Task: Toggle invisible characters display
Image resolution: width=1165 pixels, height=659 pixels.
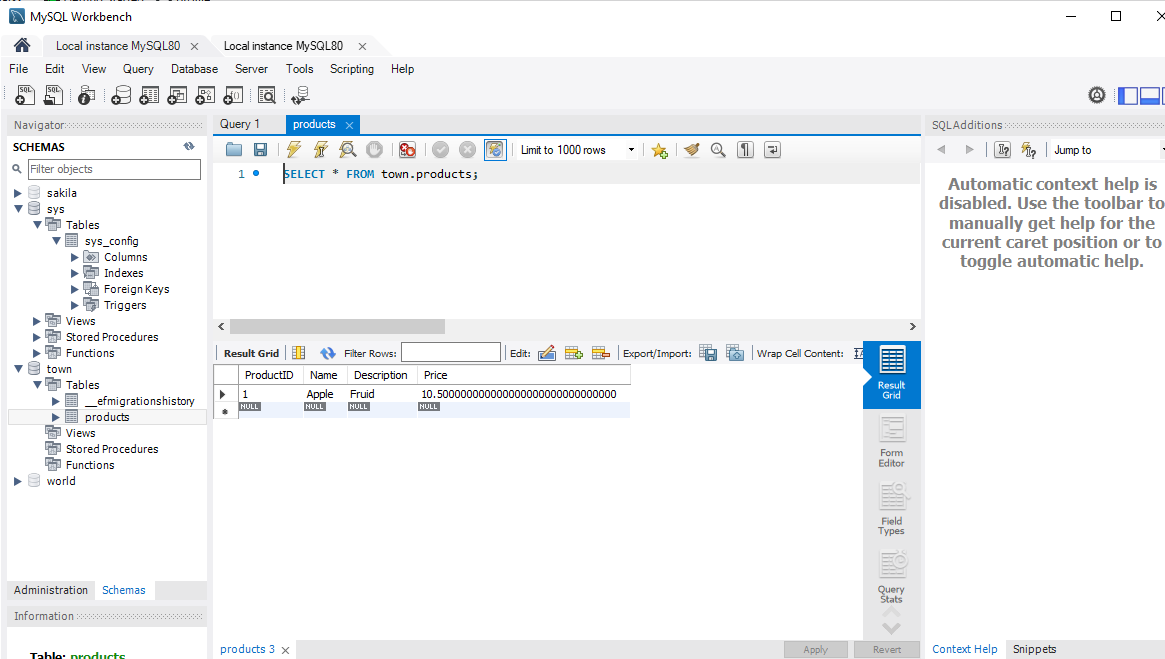Action: pos(745,149)
